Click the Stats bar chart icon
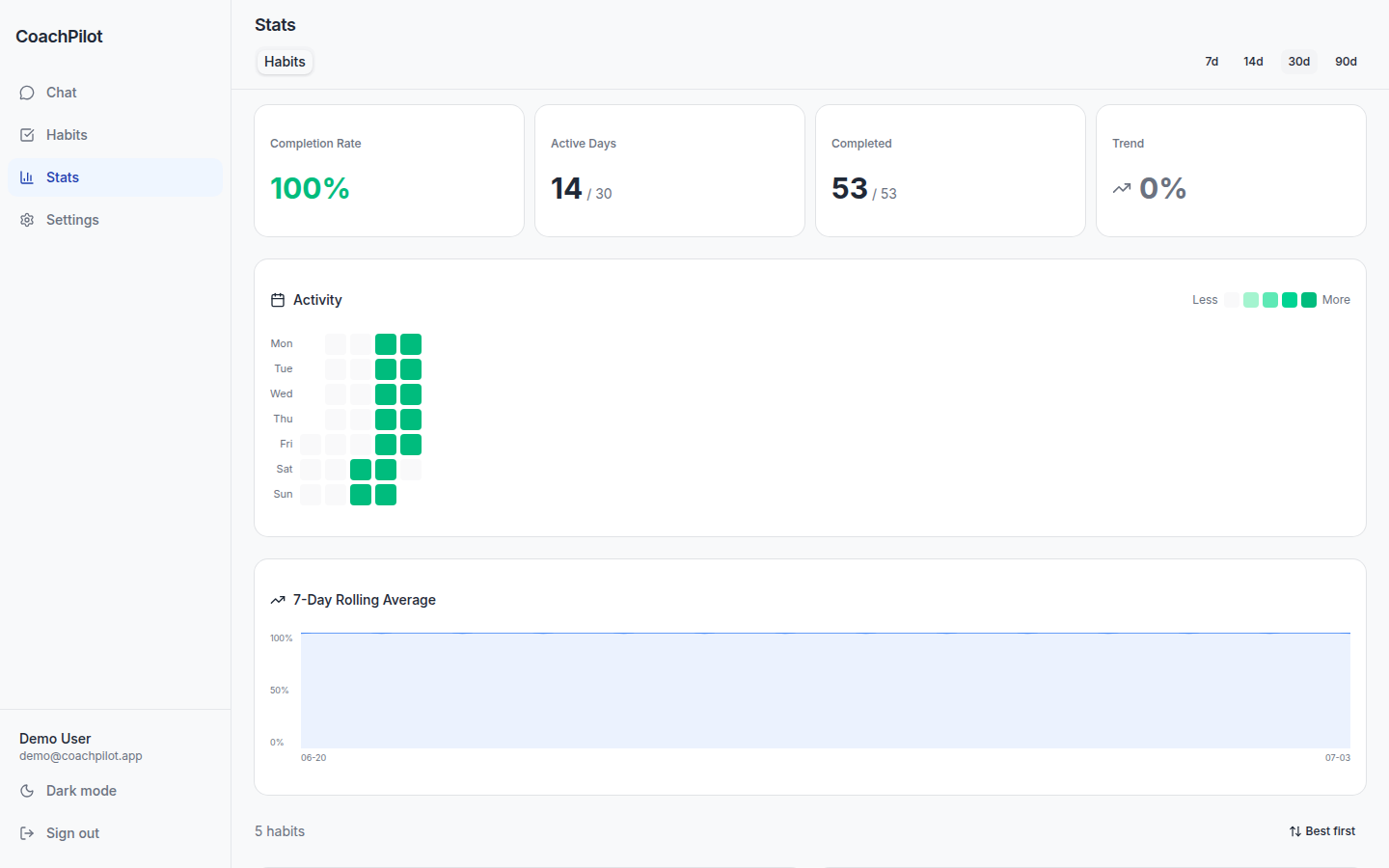This screenshot has height=868, width=1389. pos(27,177)
